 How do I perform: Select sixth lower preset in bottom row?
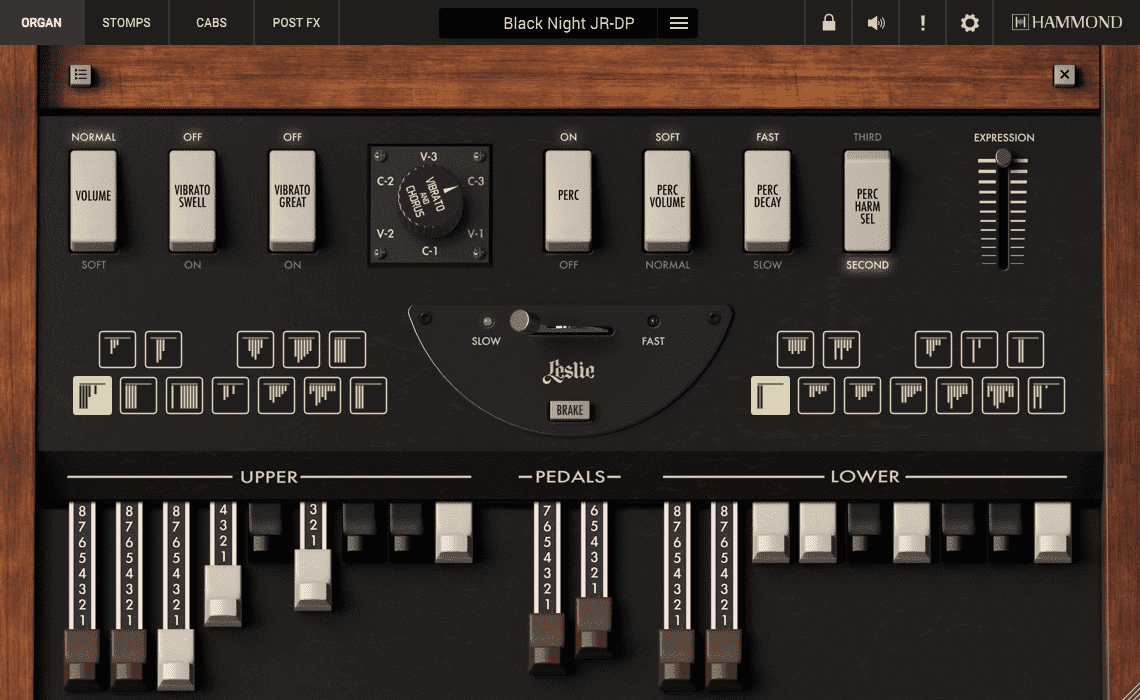coord(1000,395)
